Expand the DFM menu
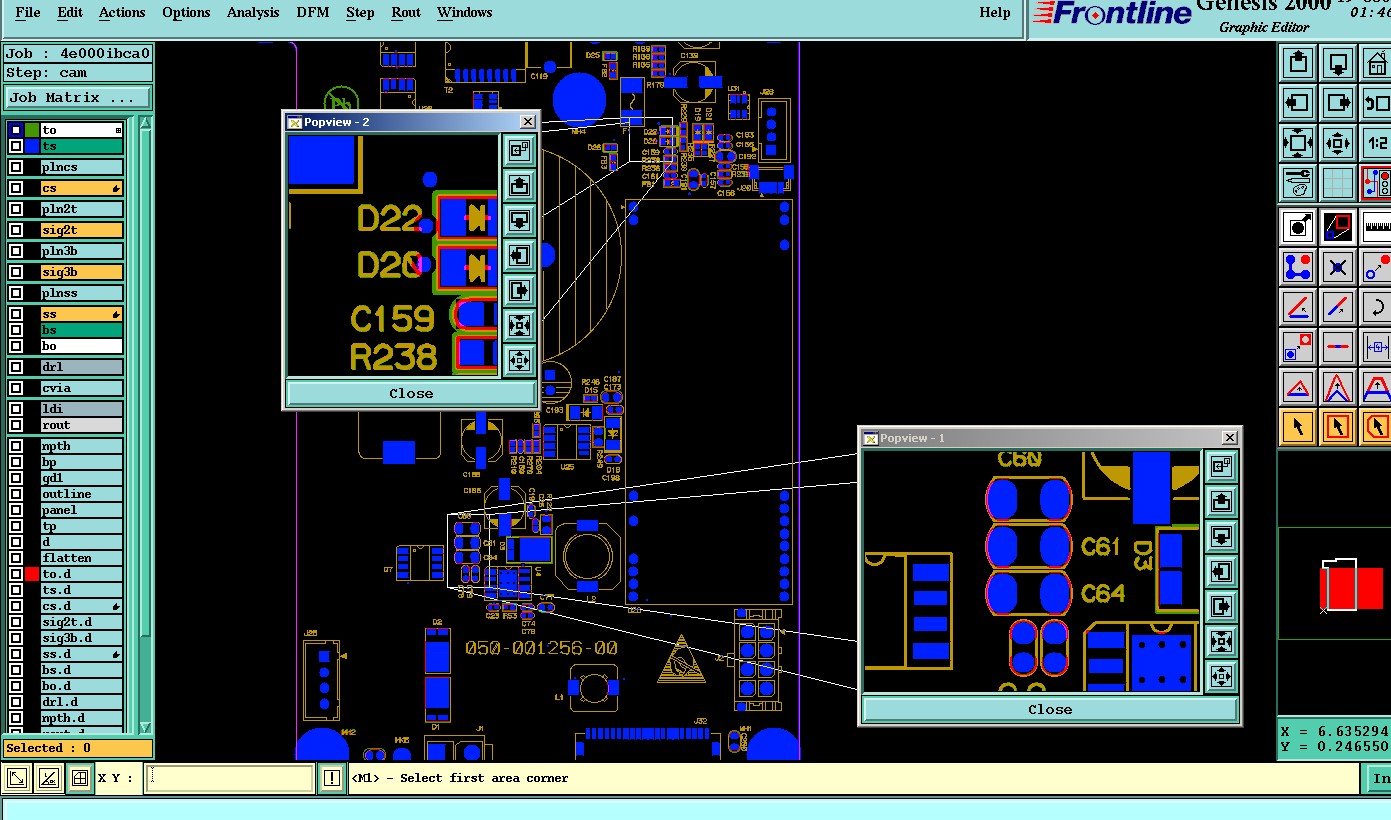The height and width of the screenshot is (820, 1391). tap(313, 13)
